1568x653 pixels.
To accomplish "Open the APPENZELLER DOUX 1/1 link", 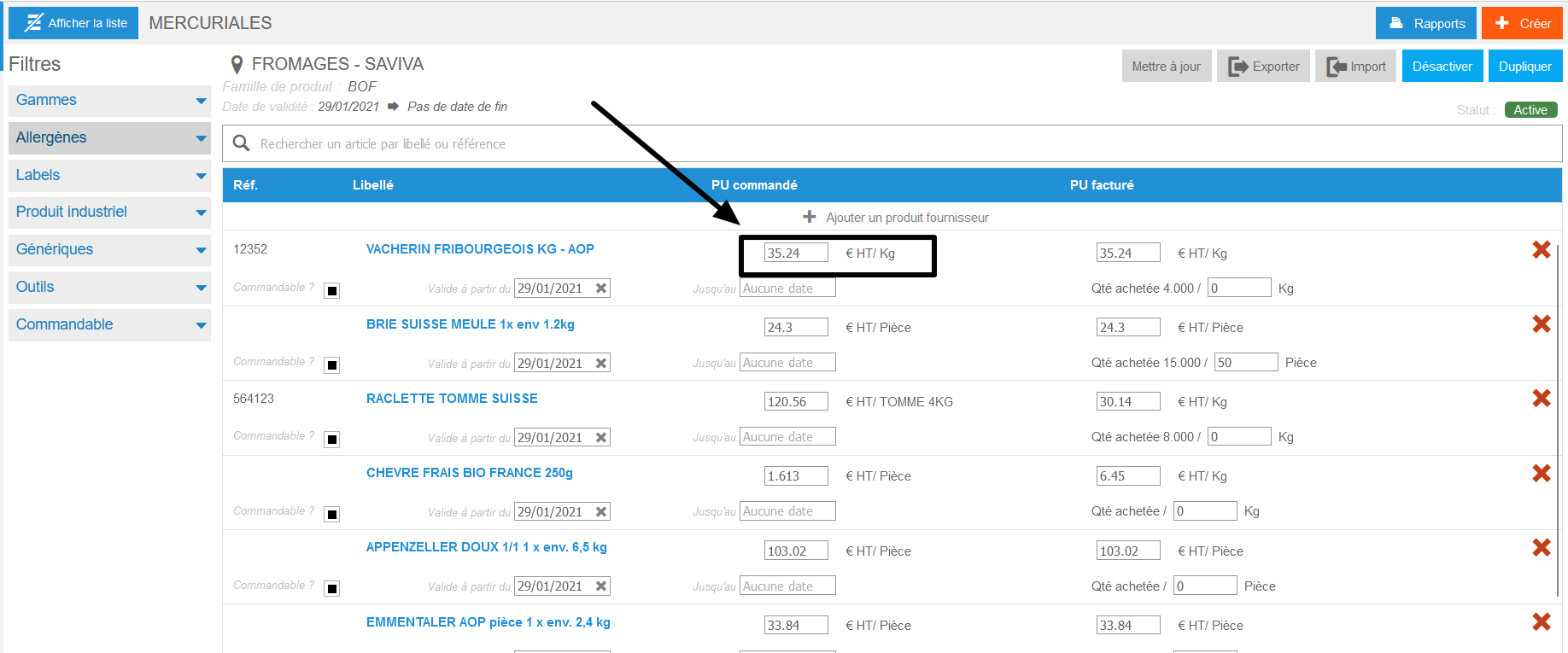I will (x=487, y=547).
